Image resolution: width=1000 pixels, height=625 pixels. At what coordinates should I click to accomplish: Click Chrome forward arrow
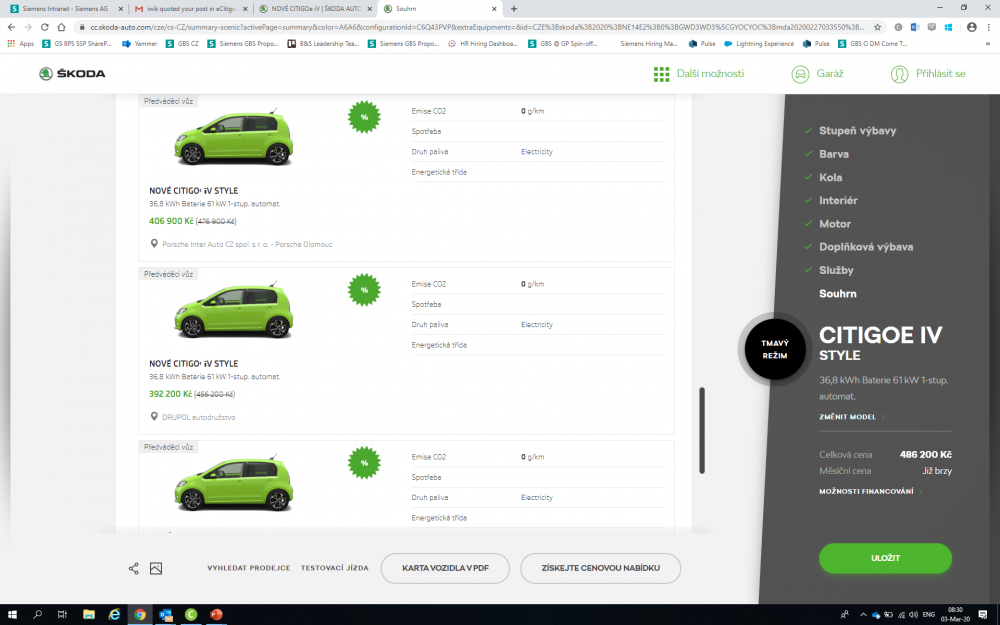[x=27, y=27]
